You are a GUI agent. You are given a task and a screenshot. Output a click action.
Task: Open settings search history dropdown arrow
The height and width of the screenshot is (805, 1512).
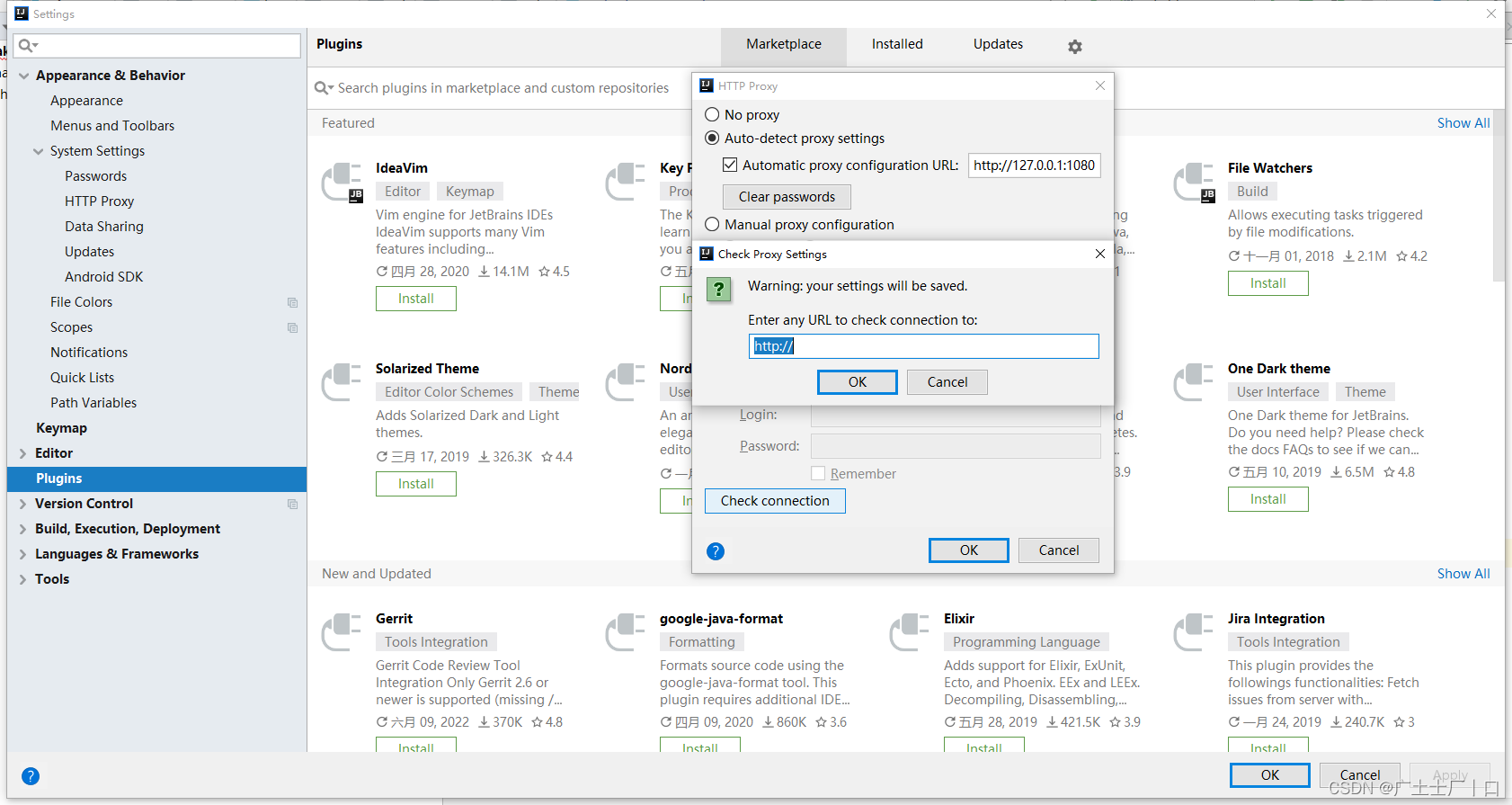tap(36, 46)
